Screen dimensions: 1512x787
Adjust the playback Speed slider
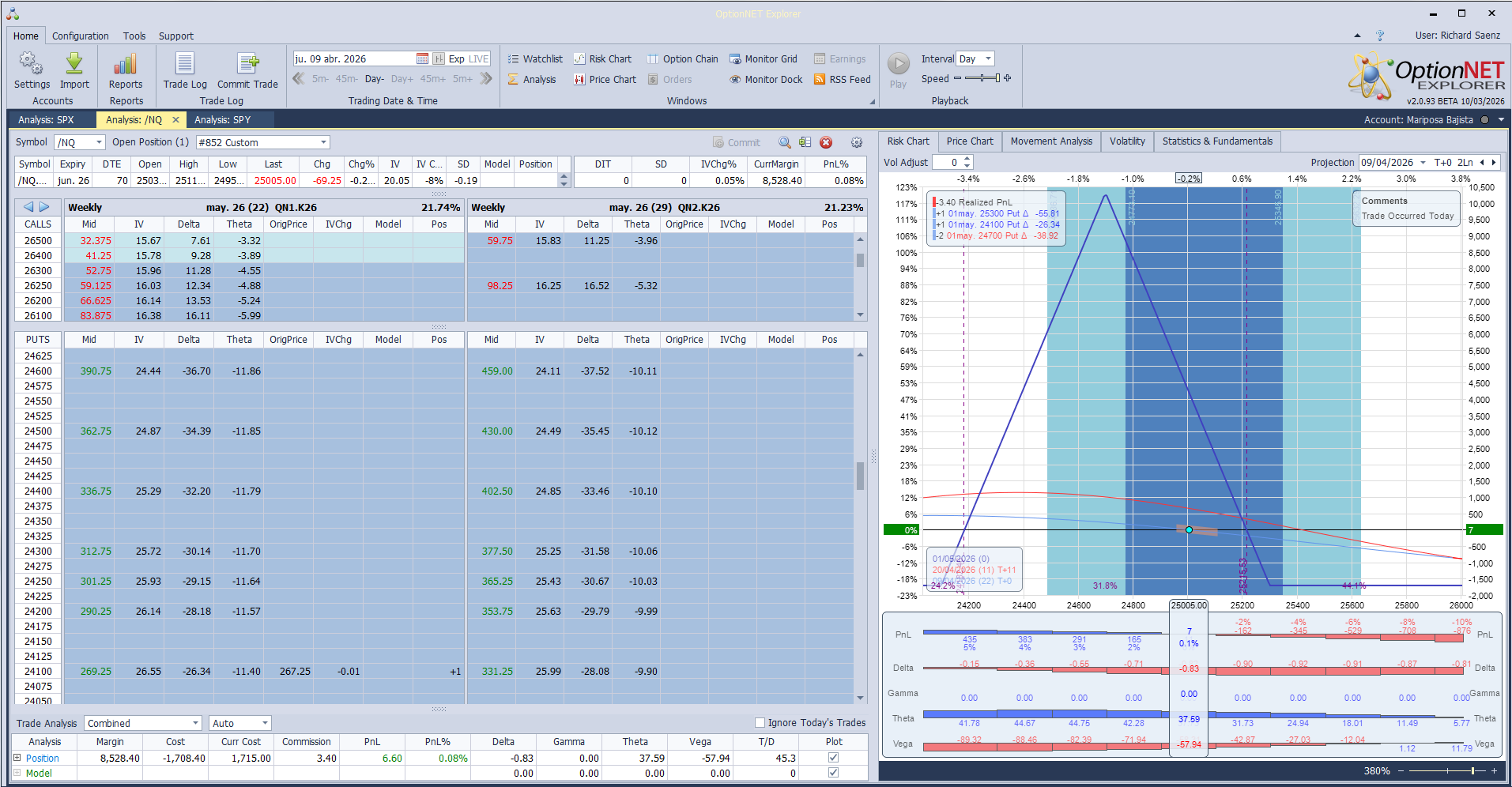pos(982,78)
